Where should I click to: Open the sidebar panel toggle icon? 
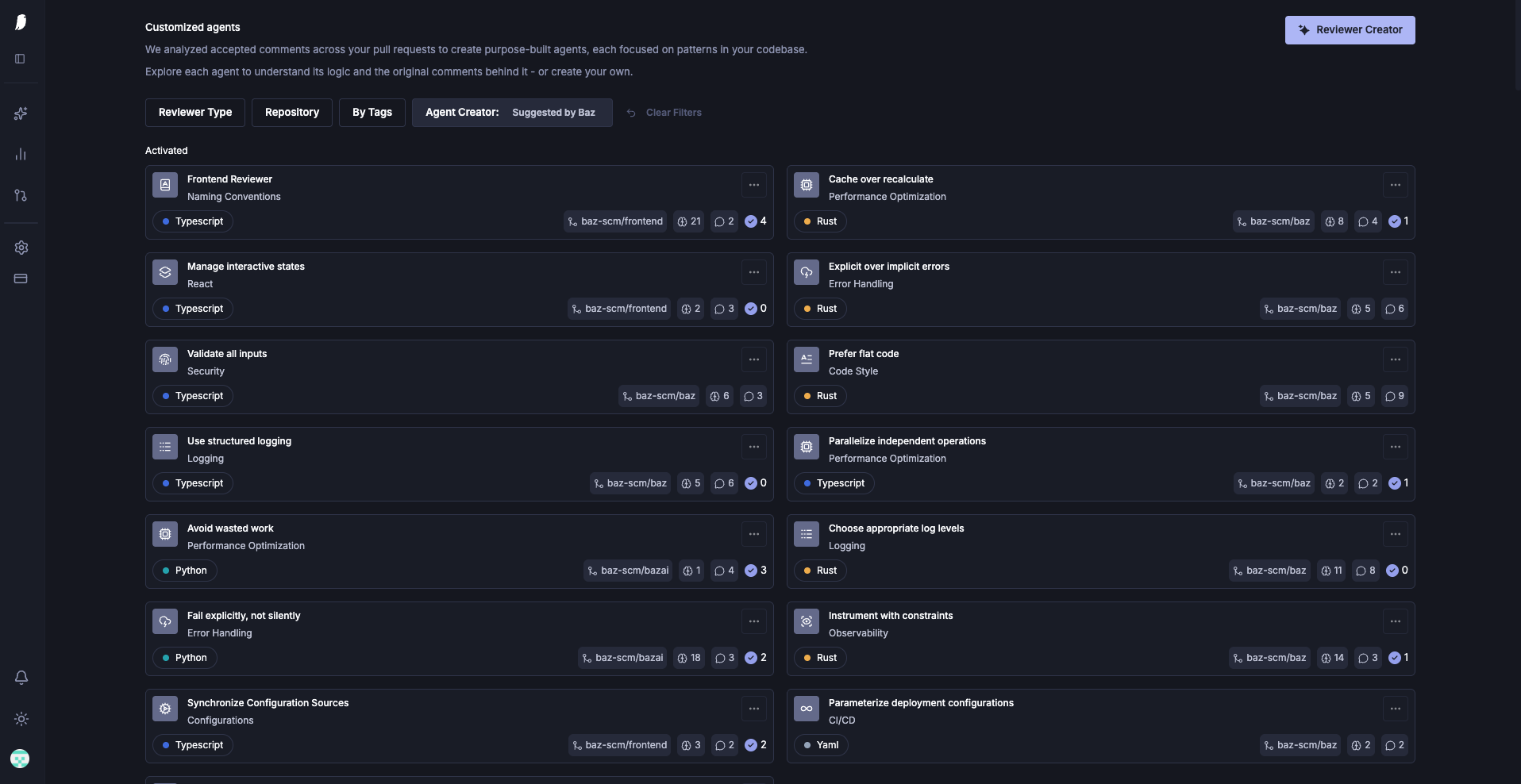click(x=21, y=59)
